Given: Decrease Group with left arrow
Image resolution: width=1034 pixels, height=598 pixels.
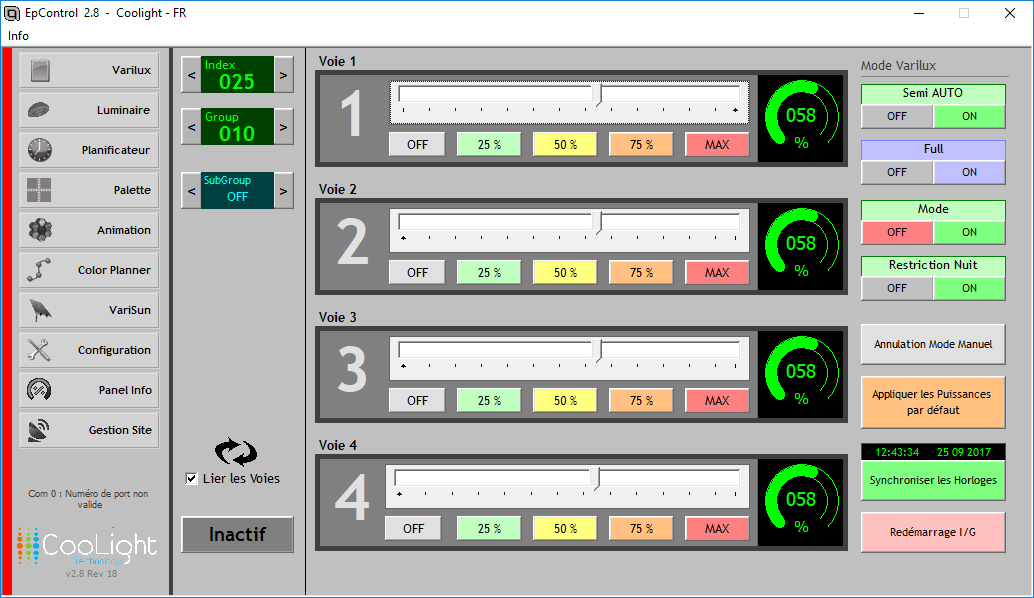Looking at the screenshot, I should click(x=191, y=127).
